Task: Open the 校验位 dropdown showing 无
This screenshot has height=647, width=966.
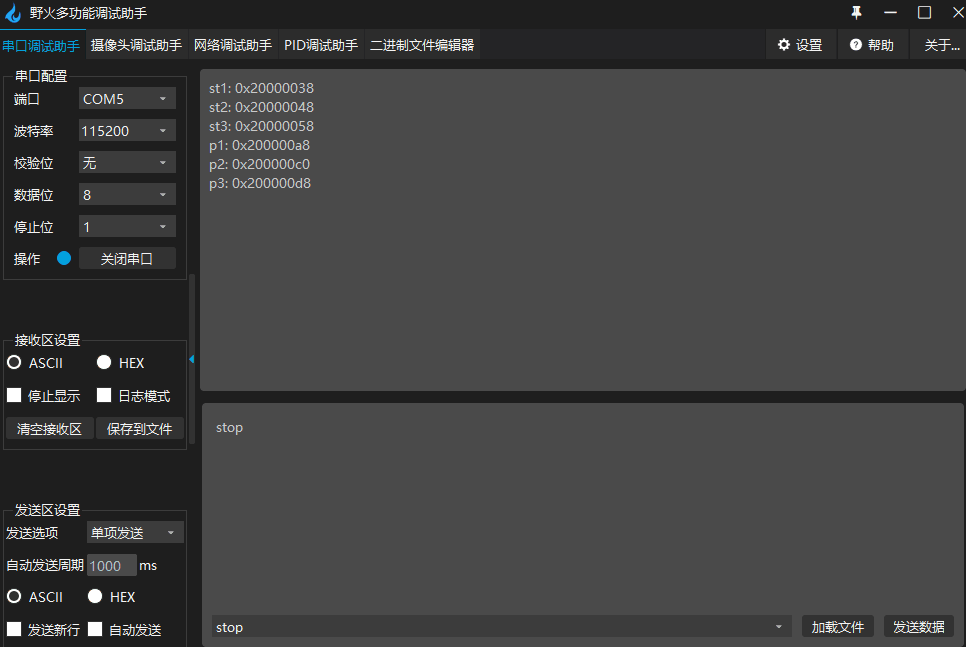Action: coord(127,163)
